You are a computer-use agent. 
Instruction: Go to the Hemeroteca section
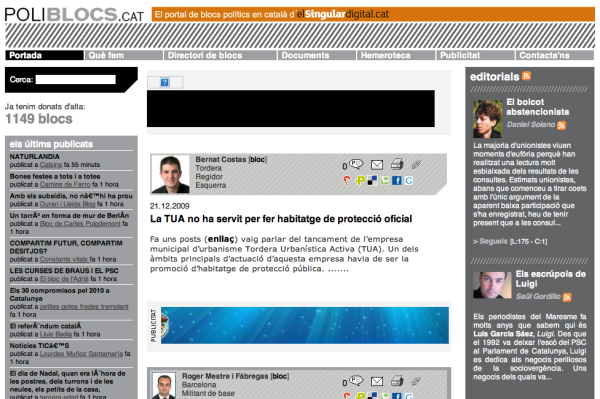pyautogui.click(x=396, y=55)
